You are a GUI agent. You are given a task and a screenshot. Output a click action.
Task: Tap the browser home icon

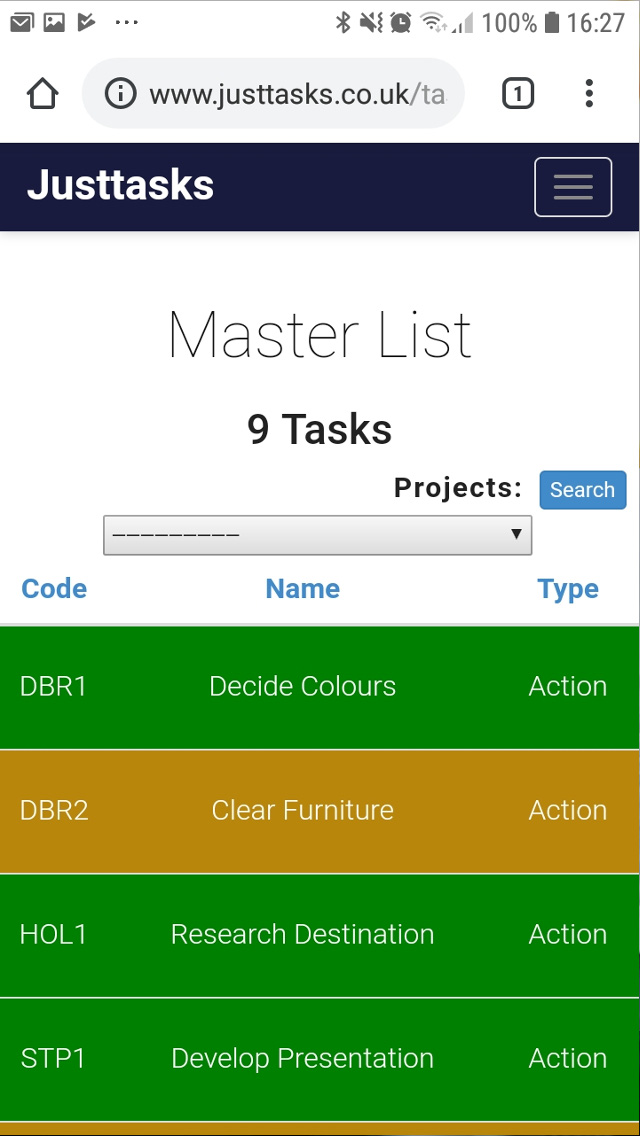tap(42, 94)
